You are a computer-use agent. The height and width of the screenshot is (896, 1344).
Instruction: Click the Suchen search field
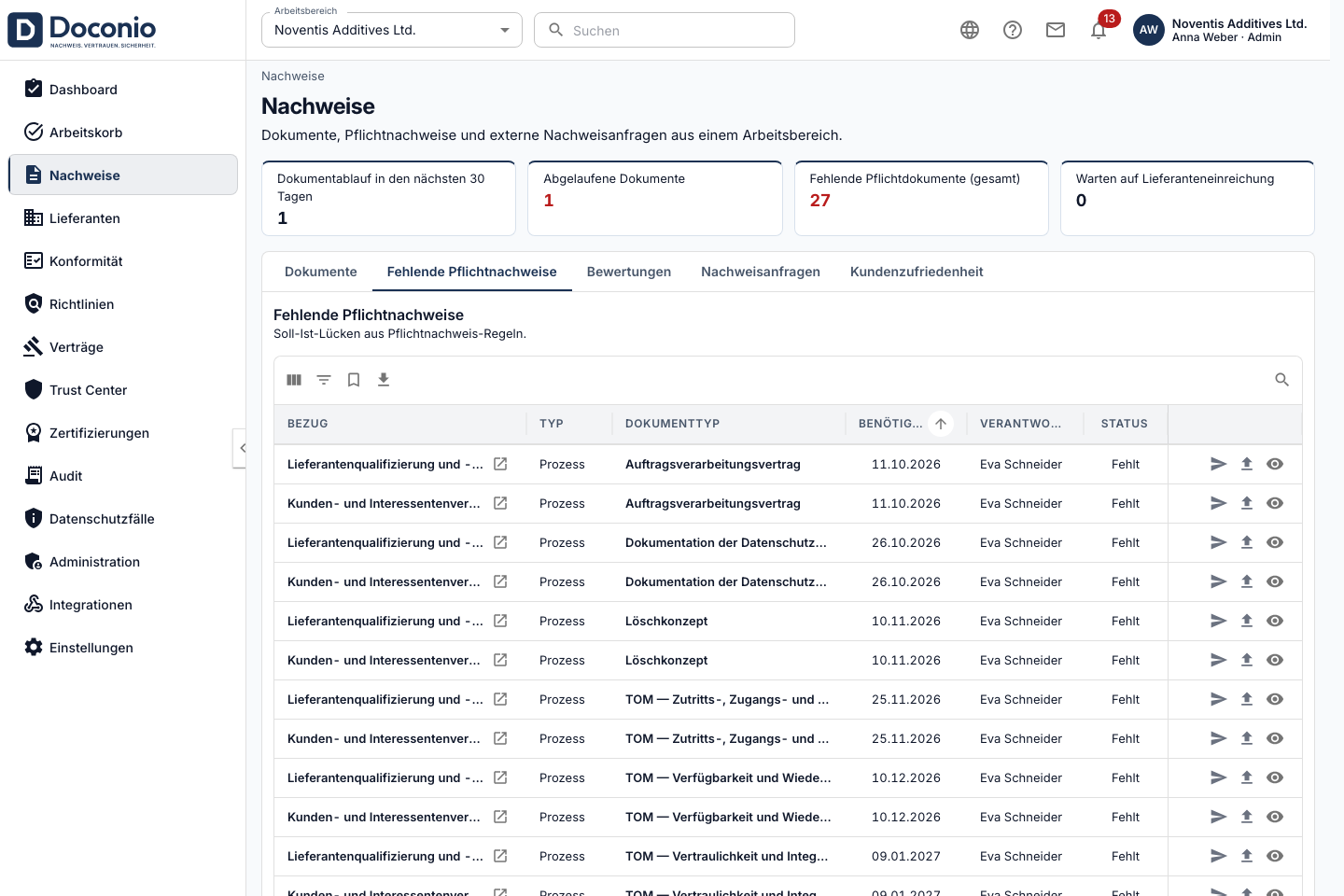(665, 30)
